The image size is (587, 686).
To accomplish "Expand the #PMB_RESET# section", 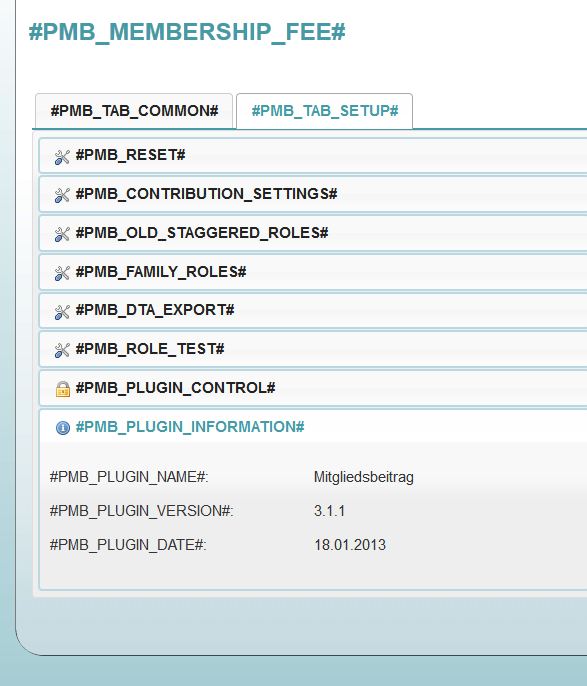I will click(313, 155).
